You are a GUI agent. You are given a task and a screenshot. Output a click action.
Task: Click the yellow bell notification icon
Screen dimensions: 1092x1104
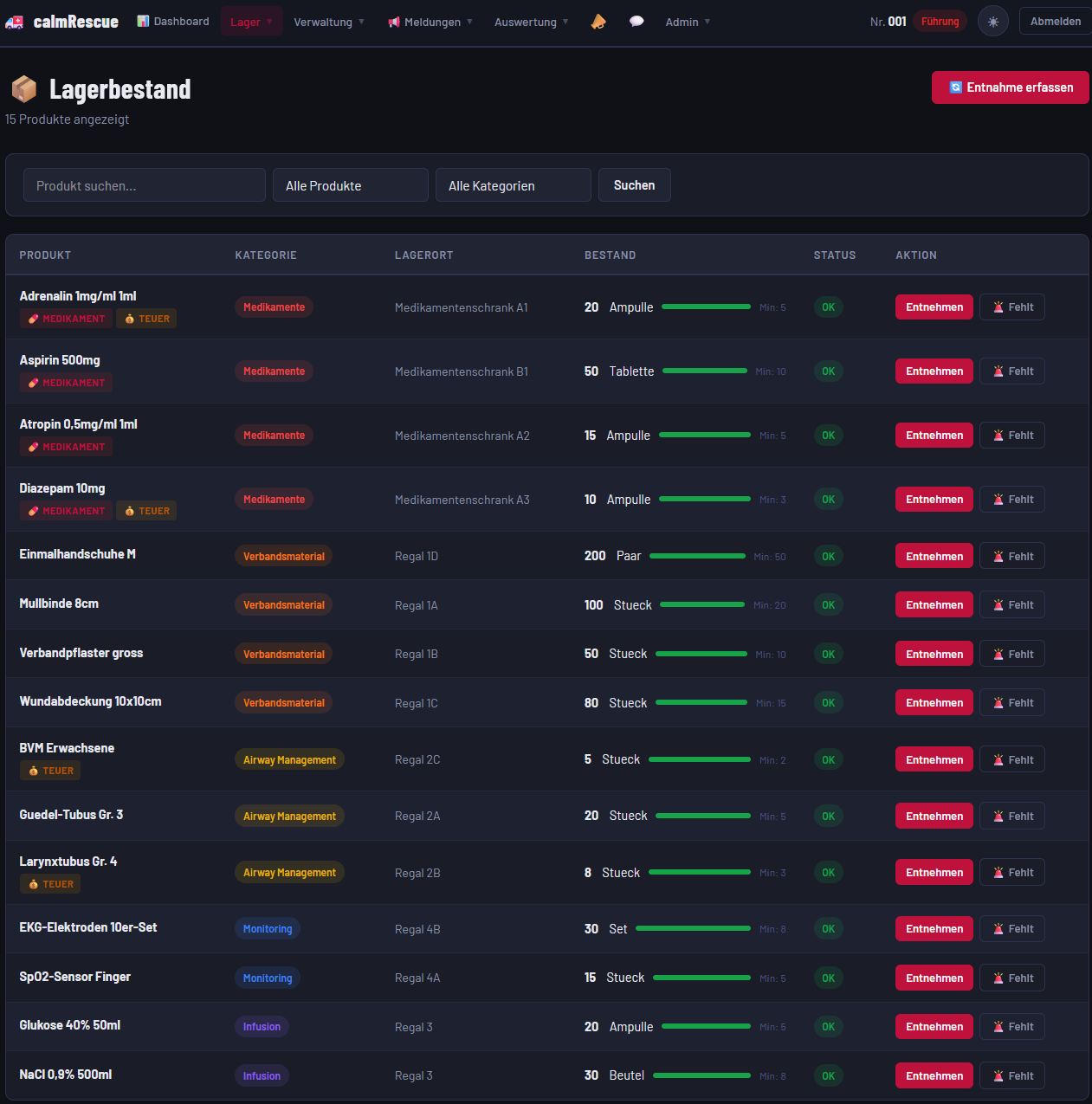click(x=598, y=21)
